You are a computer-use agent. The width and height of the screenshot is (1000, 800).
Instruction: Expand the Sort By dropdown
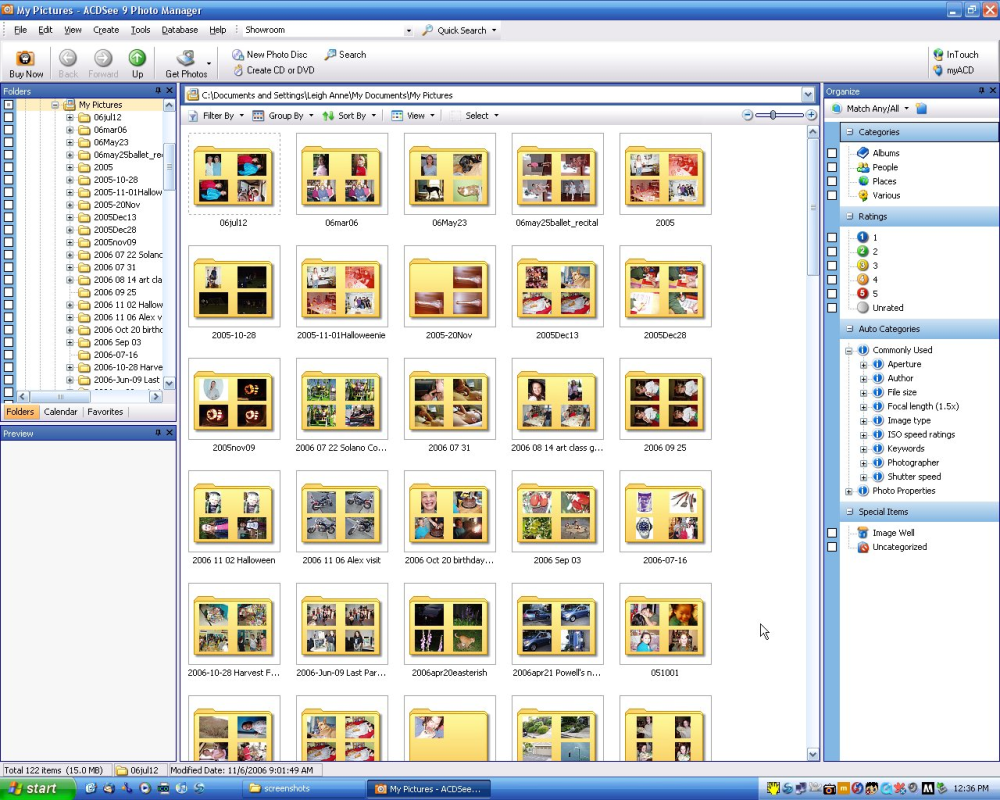350,116
